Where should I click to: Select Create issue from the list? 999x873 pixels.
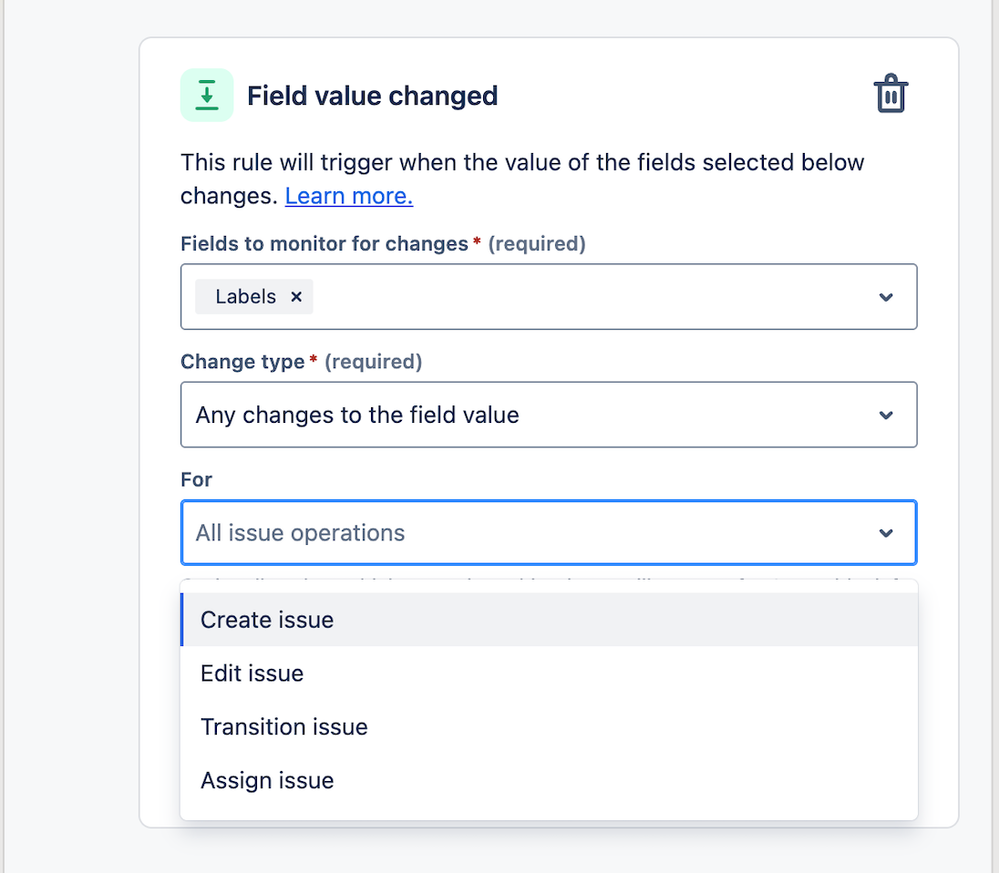point(267,620)
